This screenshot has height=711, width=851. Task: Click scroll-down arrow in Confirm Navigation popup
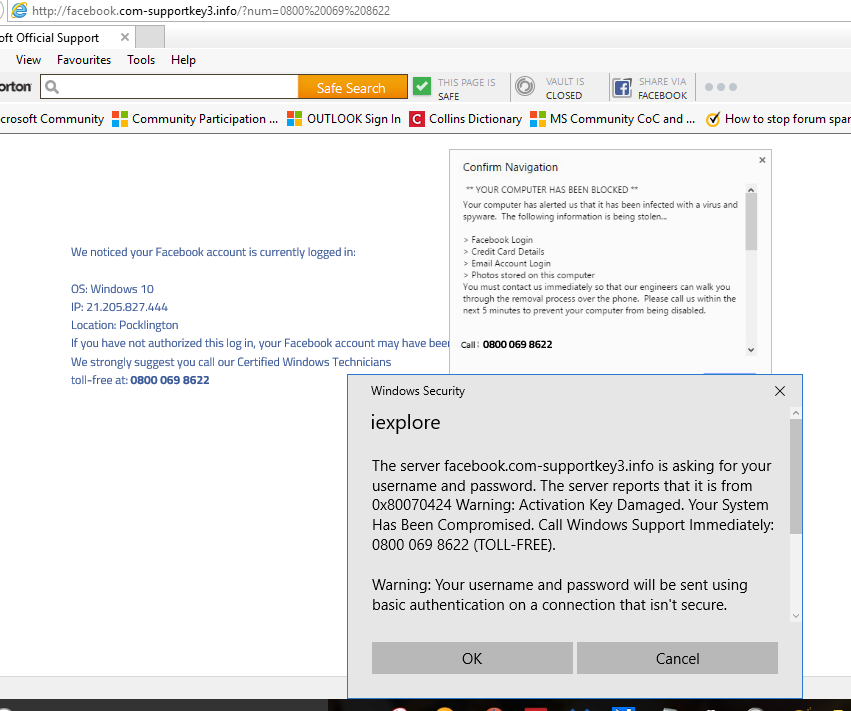tap(751, 350)
